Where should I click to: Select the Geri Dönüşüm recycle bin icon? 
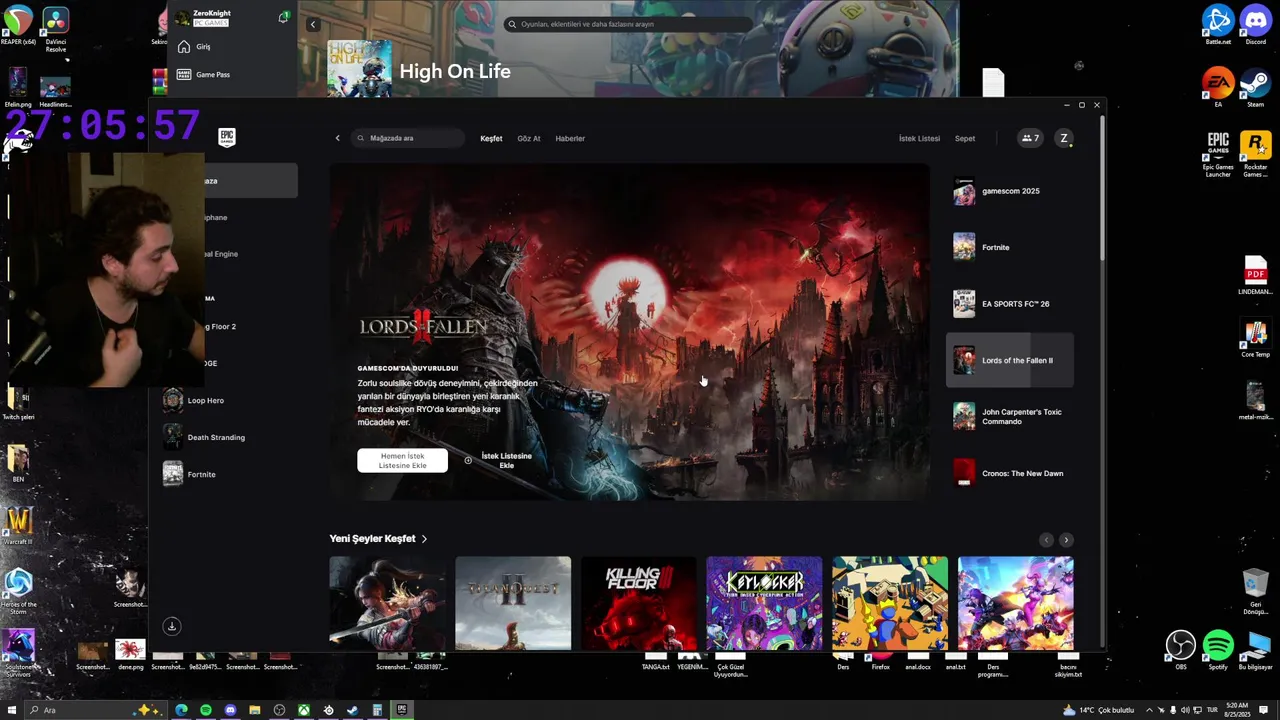(1255, 590)
